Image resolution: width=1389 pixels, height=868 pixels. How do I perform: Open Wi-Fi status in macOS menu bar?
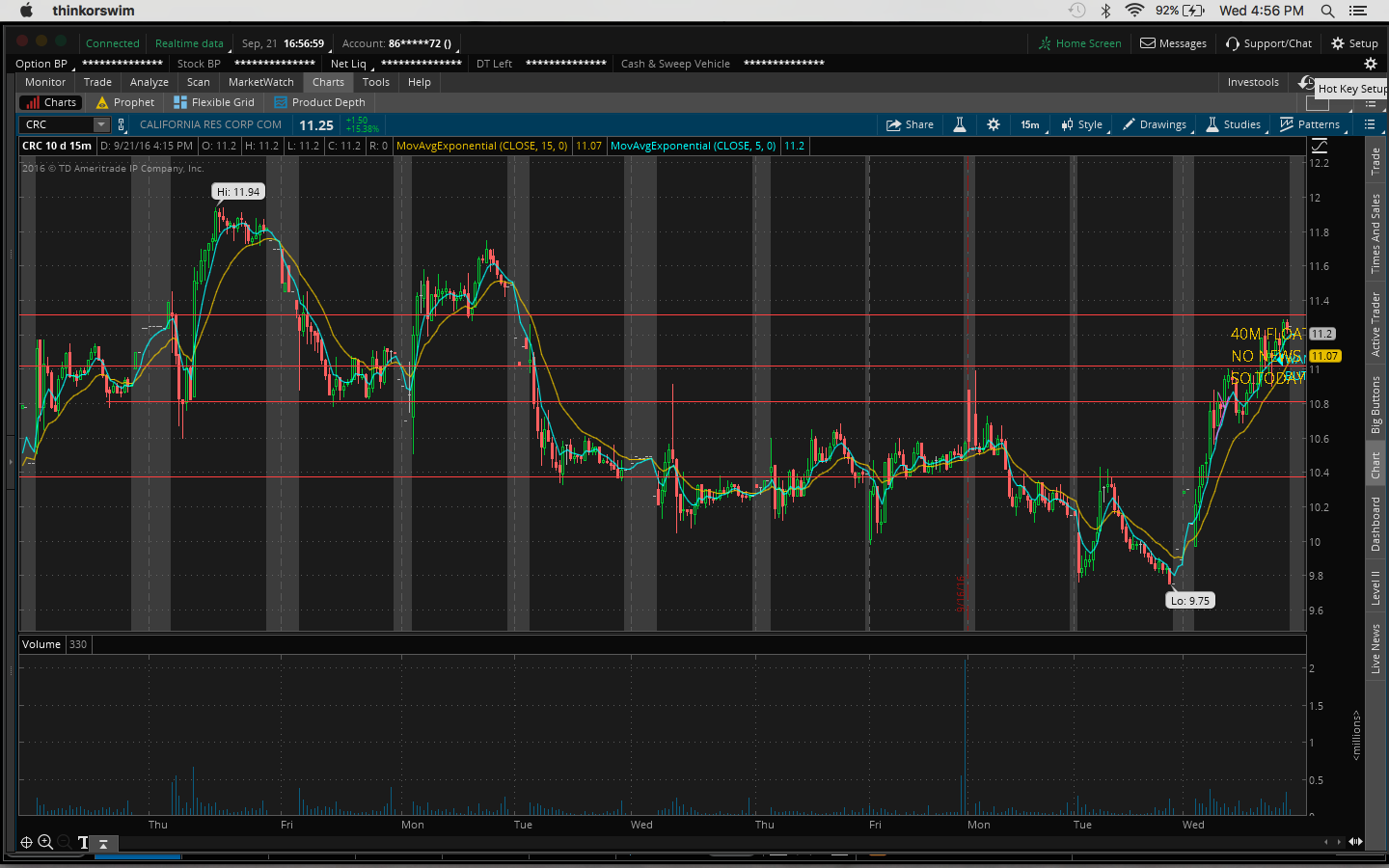(1134, 11)
